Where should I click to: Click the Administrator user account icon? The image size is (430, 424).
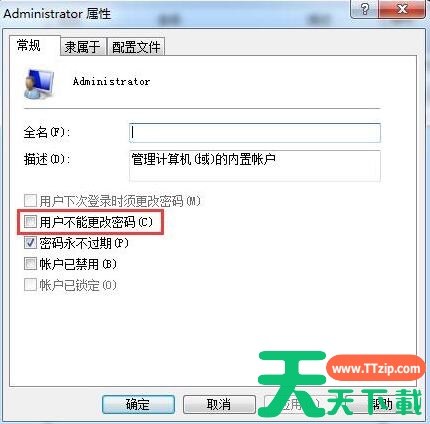click(x=39, y=84)
